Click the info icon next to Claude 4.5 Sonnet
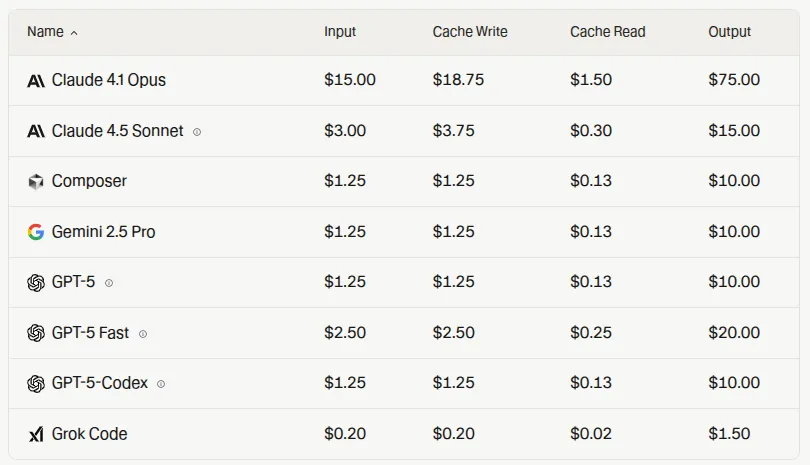The image size is (810, 465). point(197,132)
